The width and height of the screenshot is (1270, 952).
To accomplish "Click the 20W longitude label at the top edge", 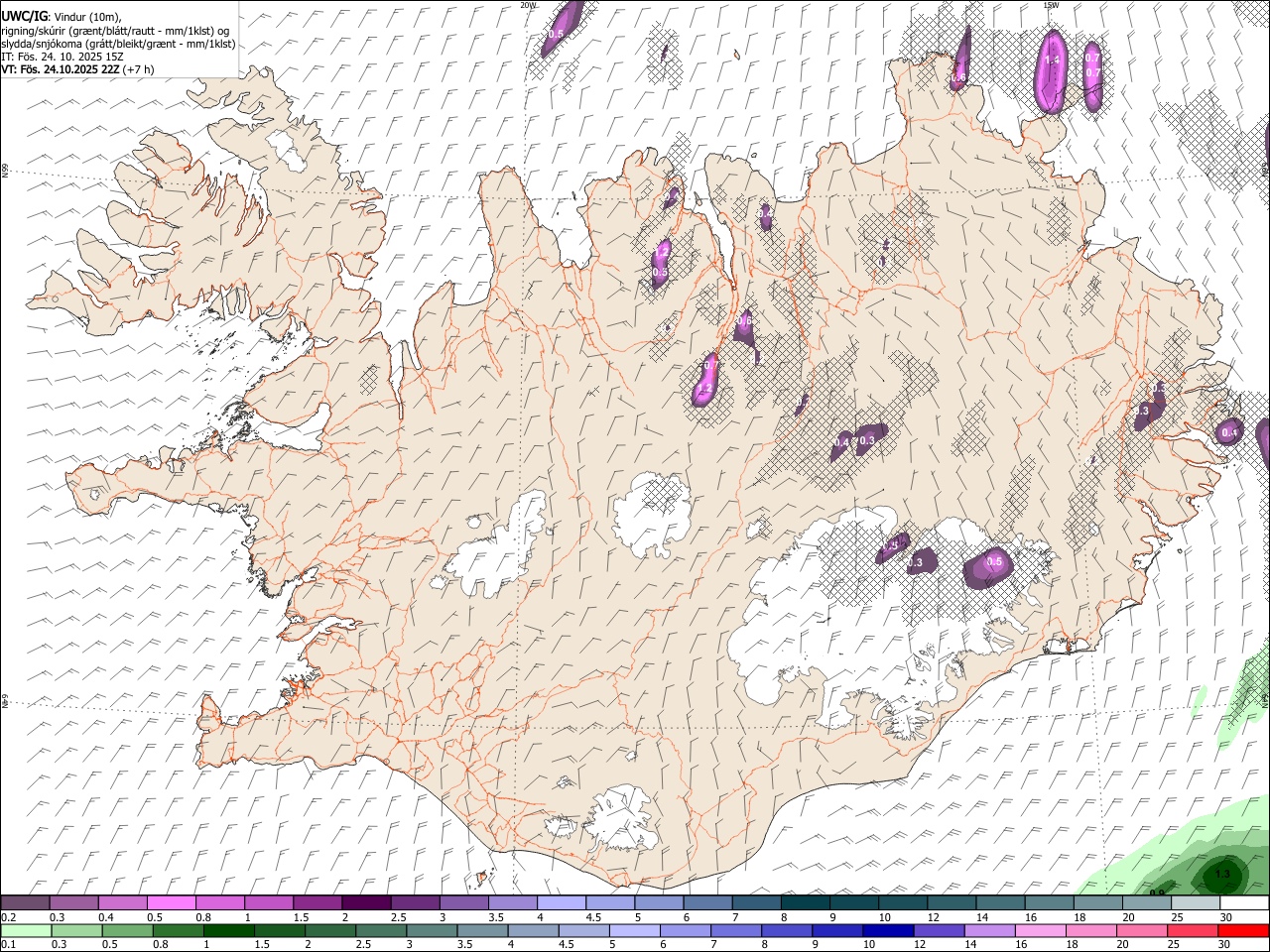I will point(528,5).
